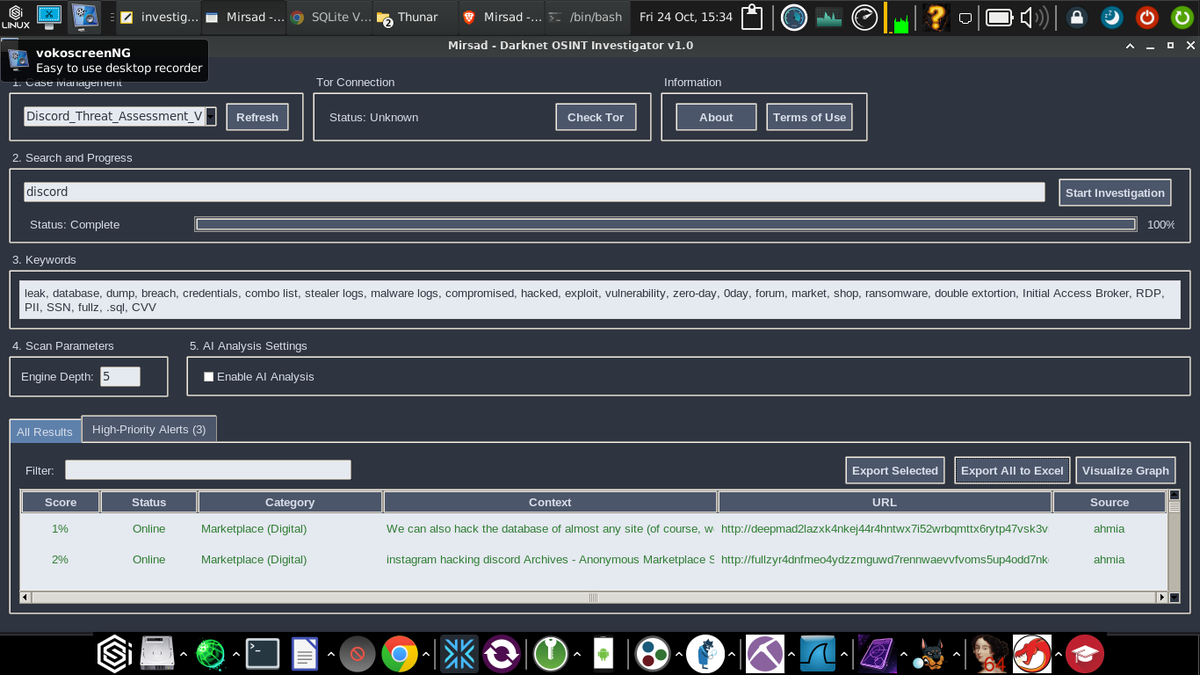Open the red prohibition circle dock icon
The width and height of the screenshot is (1200, 675).
(357, 655)
